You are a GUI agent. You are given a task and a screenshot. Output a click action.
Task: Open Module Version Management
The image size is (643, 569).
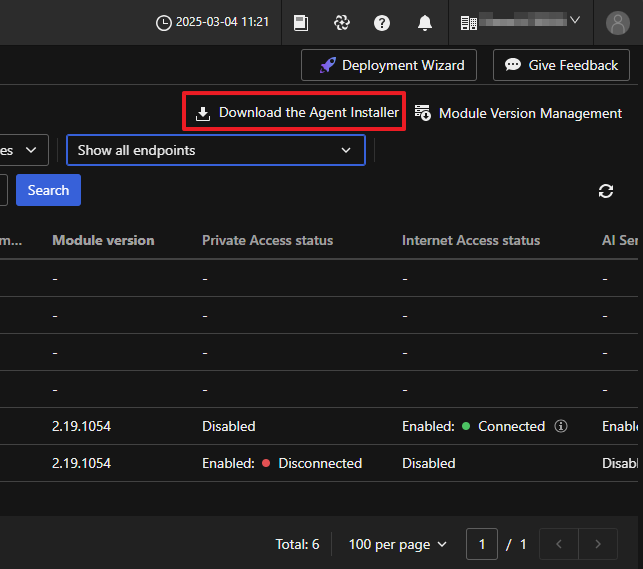pos(518,113)
